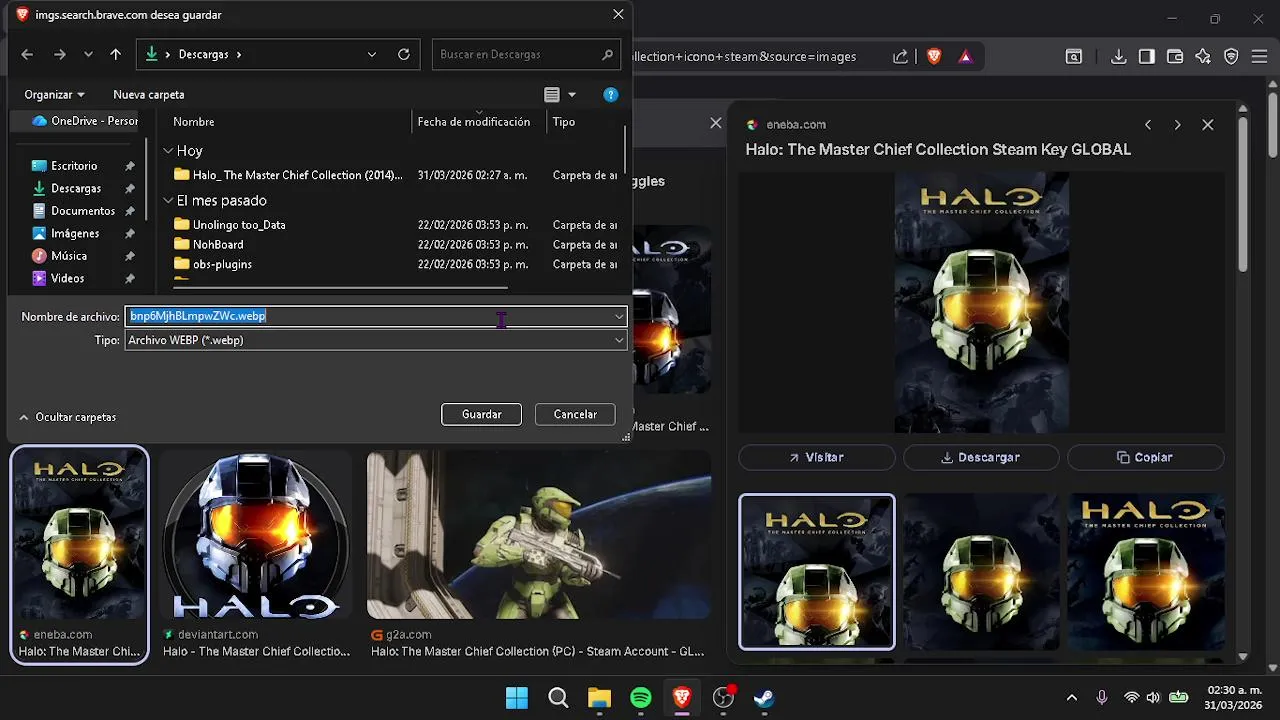The image size is (1280, 720).
Task: Open the Brave Rewards triangle icon
Action: [965, 57]
